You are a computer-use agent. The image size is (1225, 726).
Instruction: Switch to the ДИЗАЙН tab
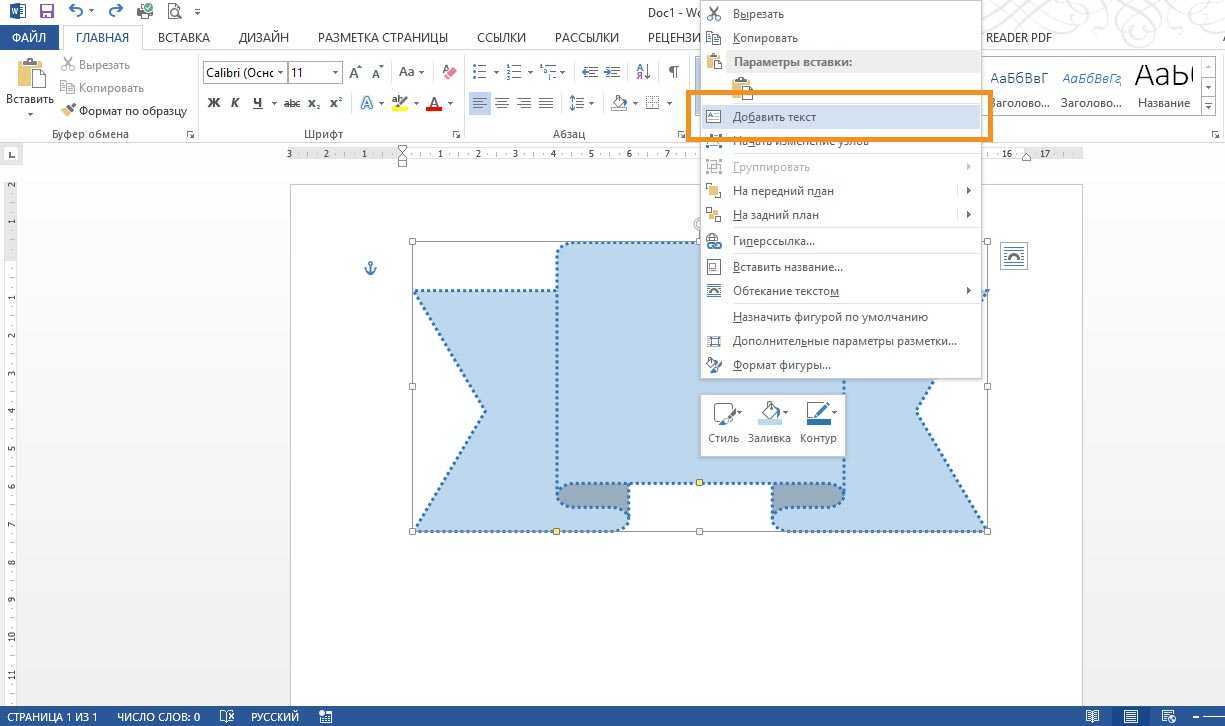click(264, 38)
